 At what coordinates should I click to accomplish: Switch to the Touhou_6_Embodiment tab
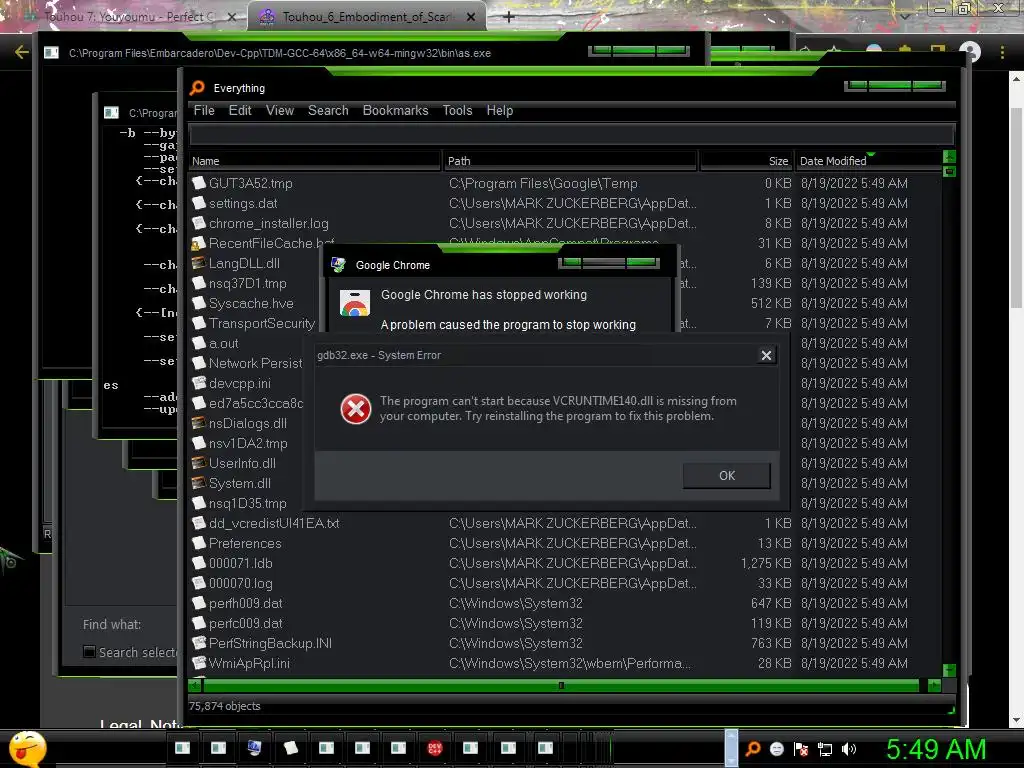click(366, 17)
